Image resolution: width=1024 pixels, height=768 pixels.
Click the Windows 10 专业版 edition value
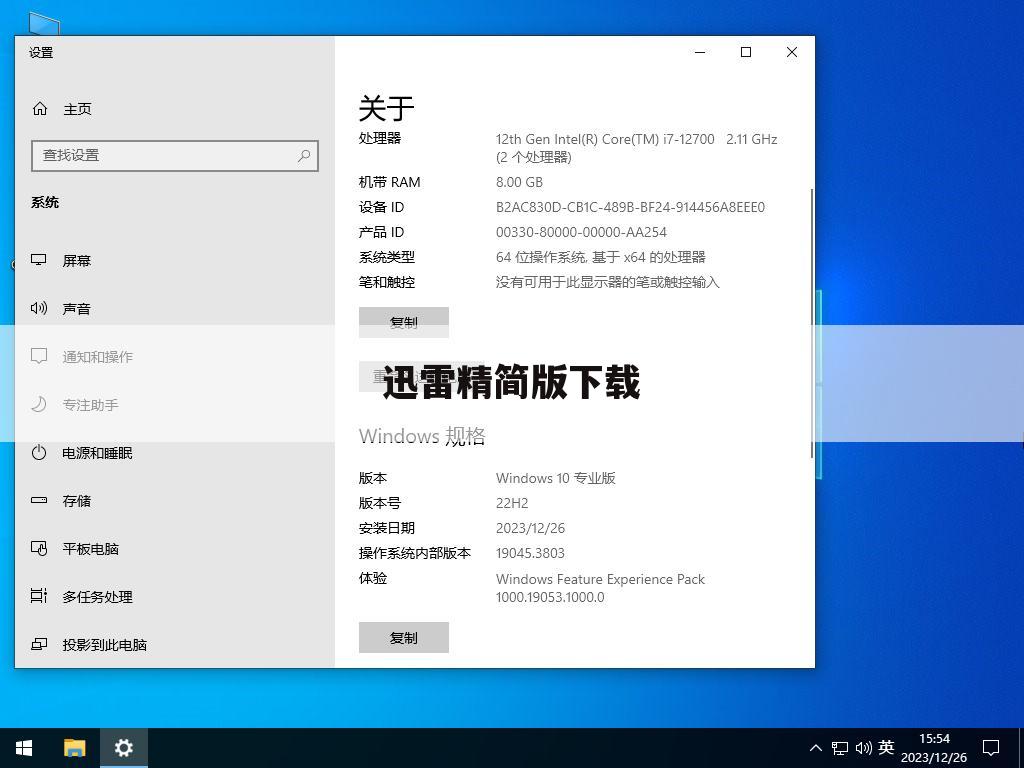pos(556,478)
